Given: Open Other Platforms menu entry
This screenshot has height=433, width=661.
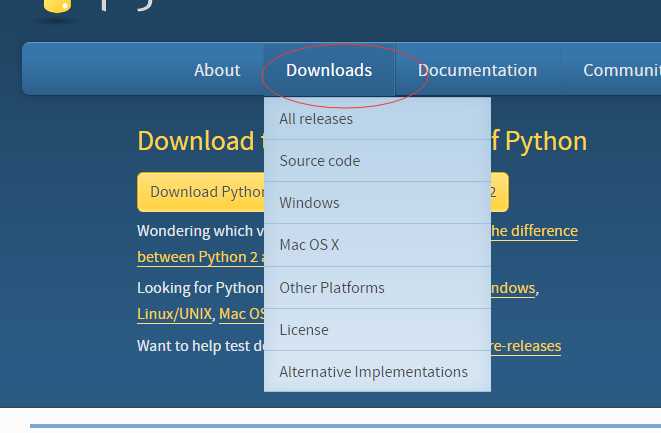Looking at the screenshot, I should 377,288.
